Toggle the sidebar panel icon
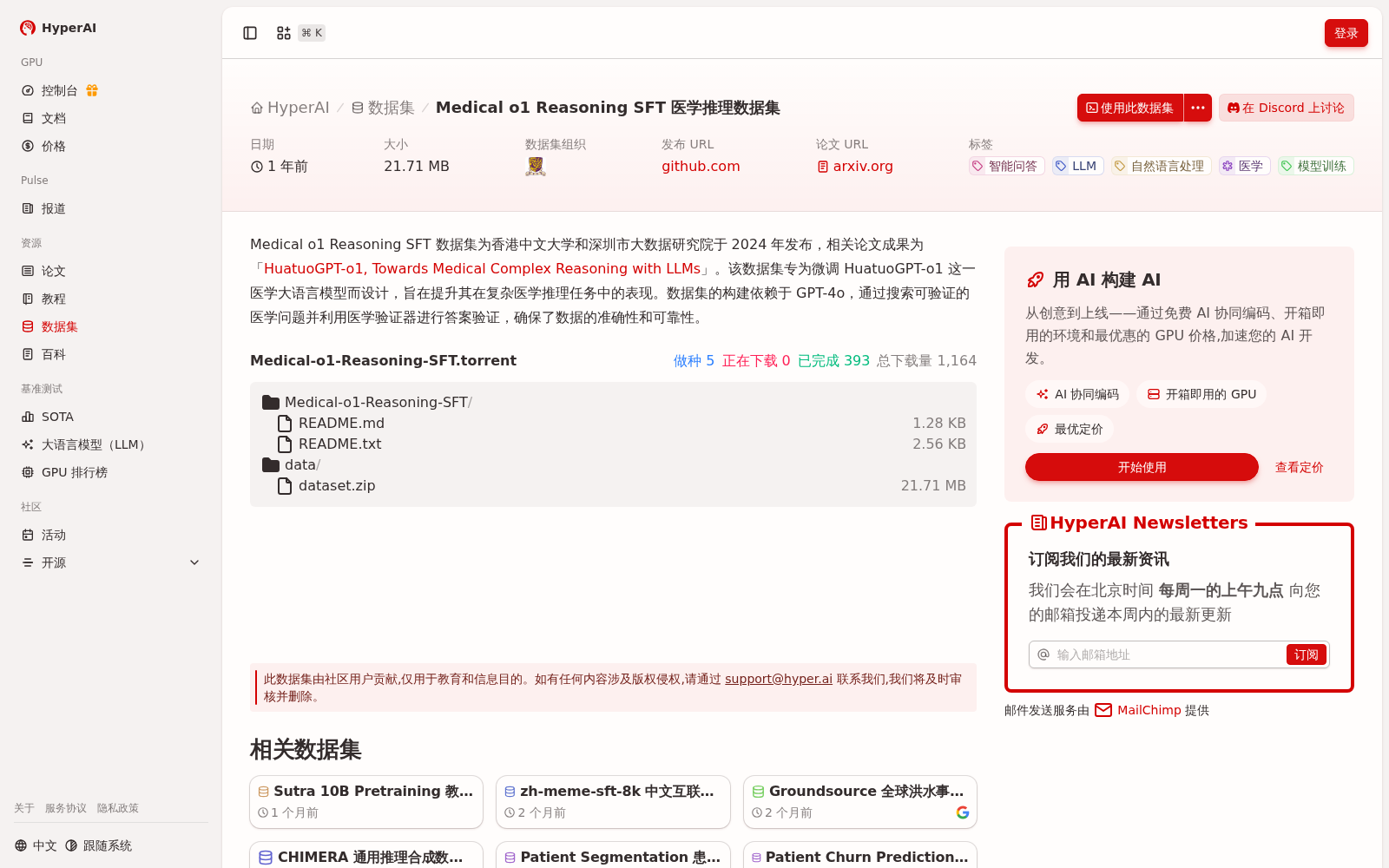 pos(250,33)
